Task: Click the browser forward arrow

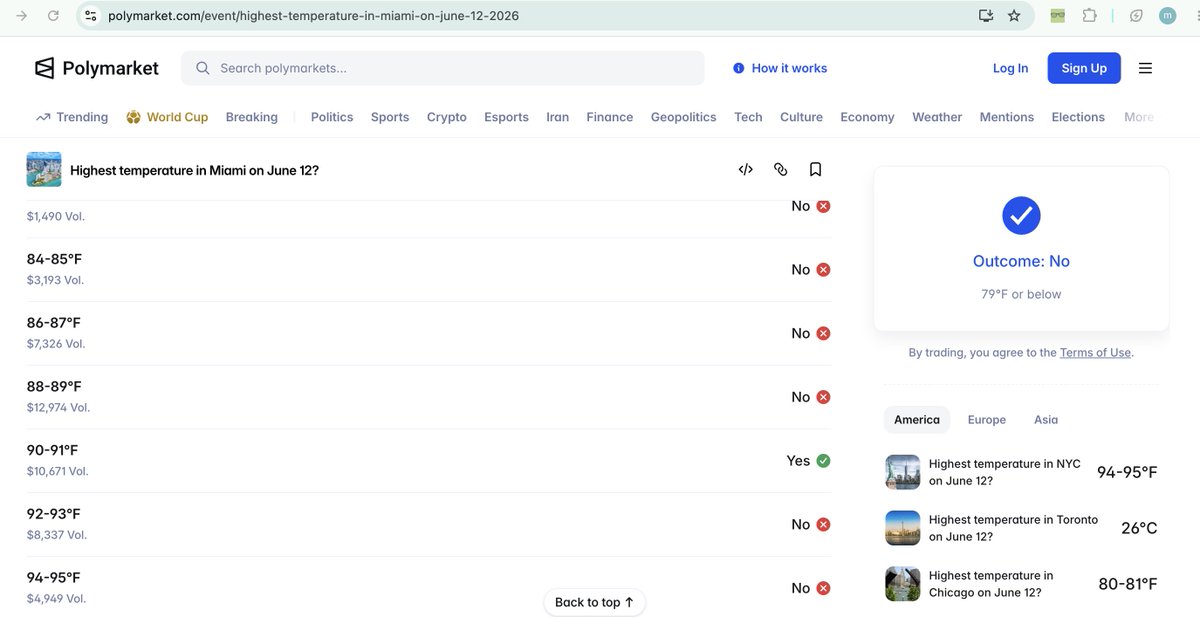Action: point(22,16)
